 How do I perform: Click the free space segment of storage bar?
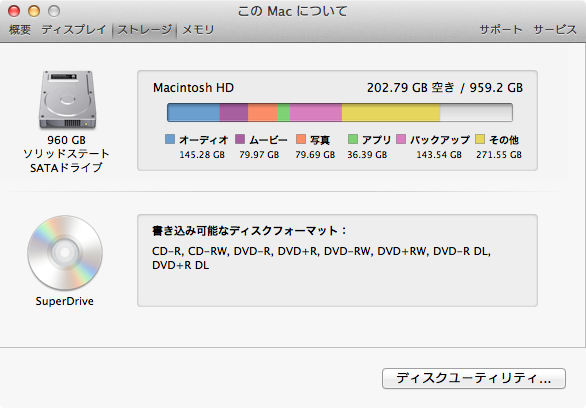(476, 112)
